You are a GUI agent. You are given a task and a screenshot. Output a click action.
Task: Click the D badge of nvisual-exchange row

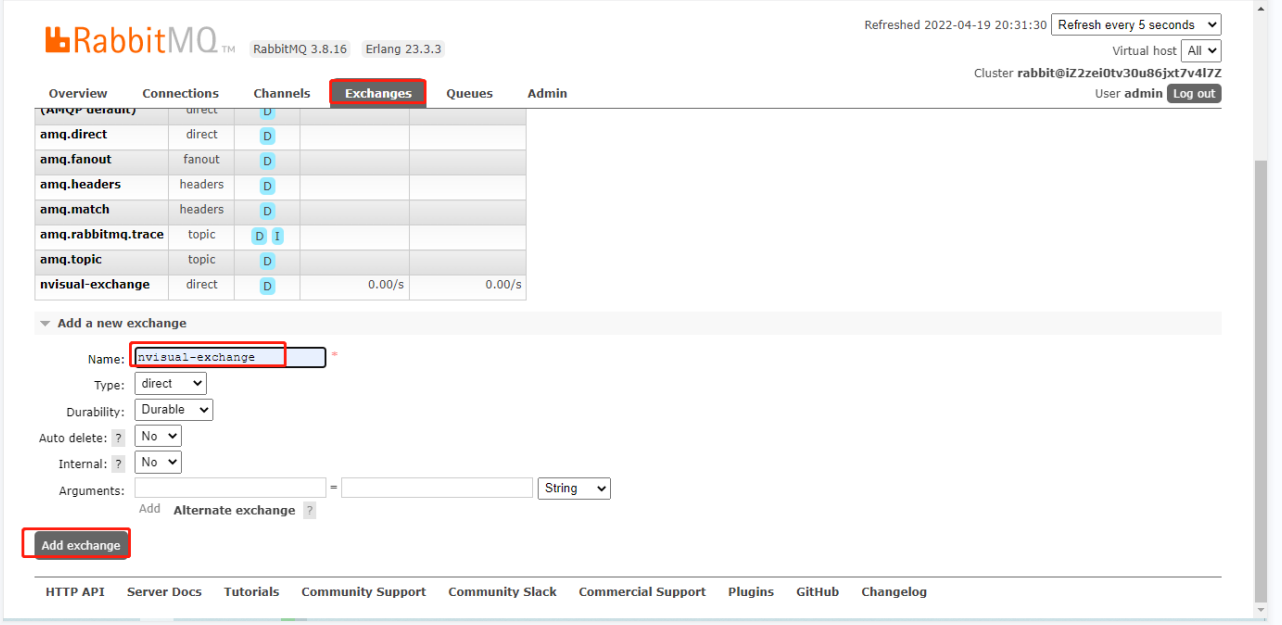(x=267, y=286)
